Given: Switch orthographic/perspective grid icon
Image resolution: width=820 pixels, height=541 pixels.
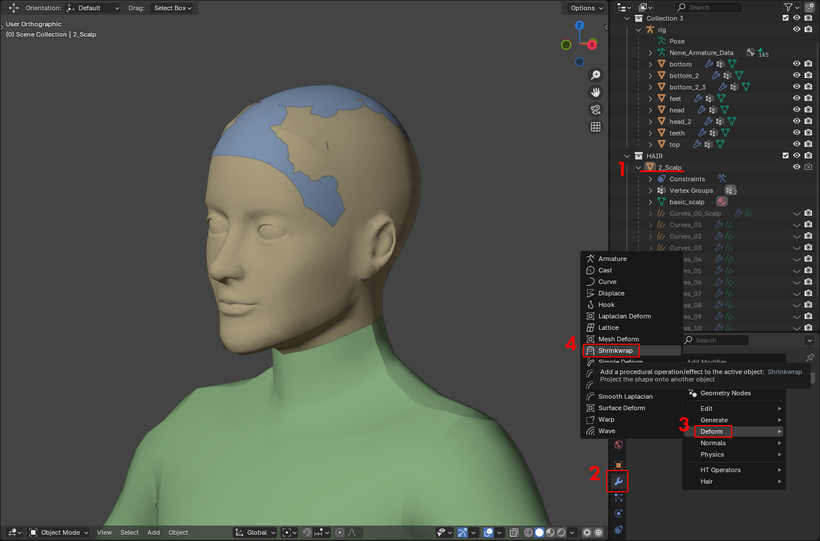Looking at the screenshot, I should [595, 127].
